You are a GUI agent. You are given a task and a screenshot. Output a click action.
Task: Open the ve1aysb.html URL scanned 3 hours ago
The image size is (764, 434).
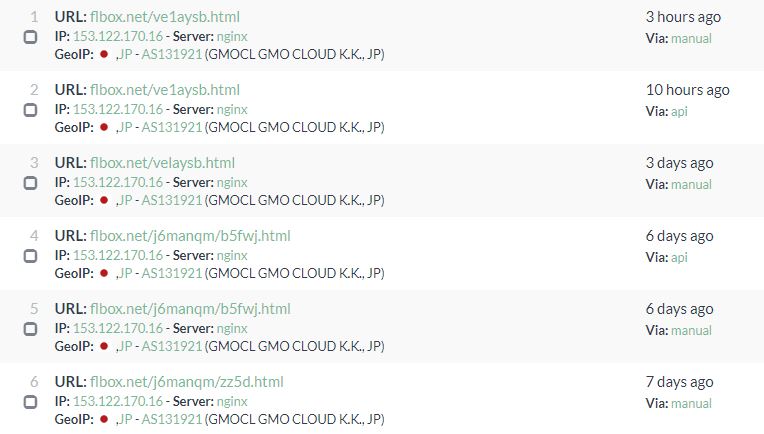pos(164,17)
